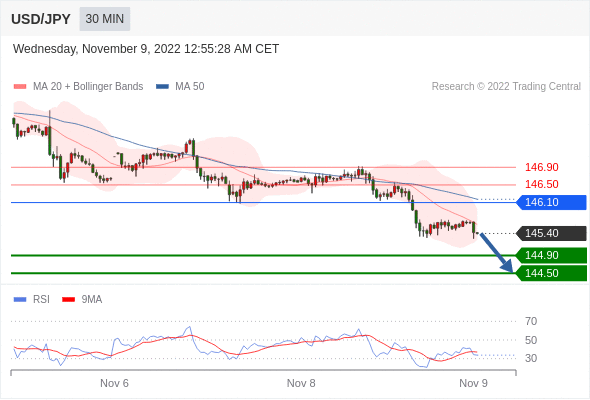This screenshot has height=400, width=590.
Task: Click the red 146.50 resistance label
Action: [541, 184]
